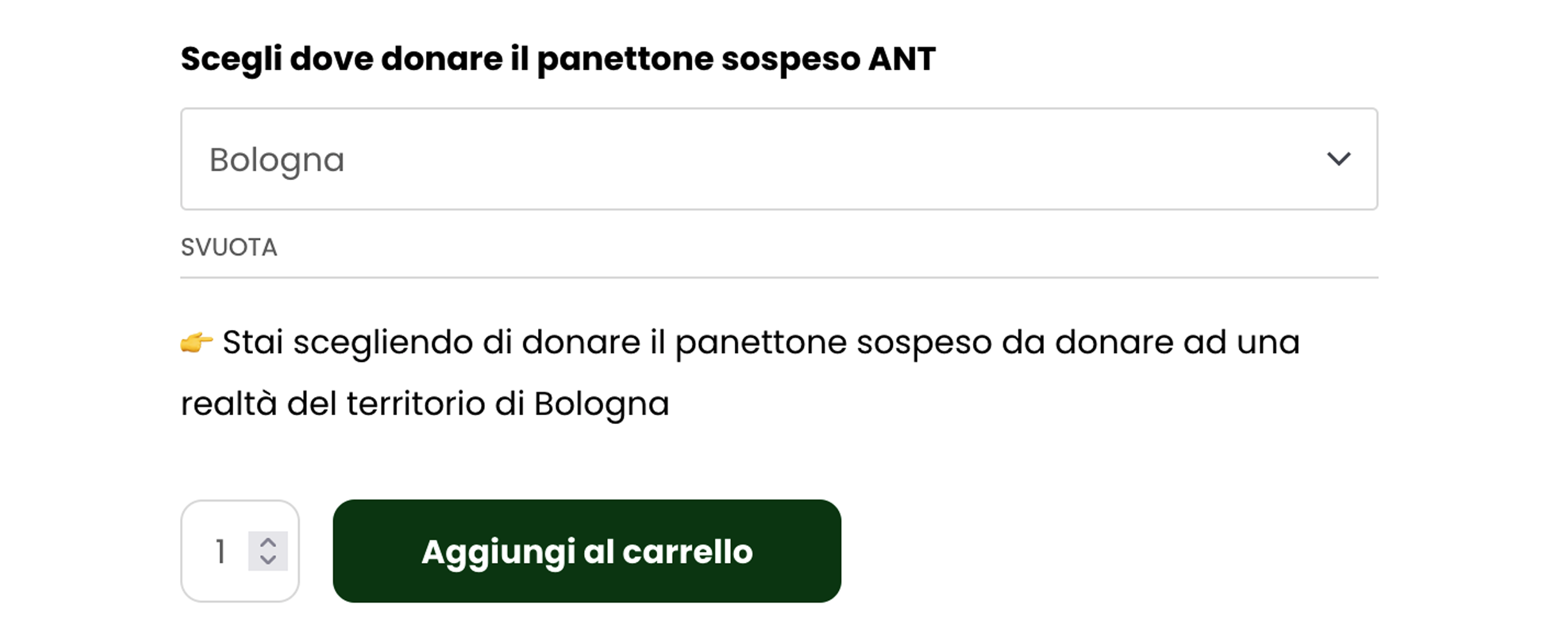
Task: Click the horizontal divider below SVUOTA
Action: [x=778, y=277]
